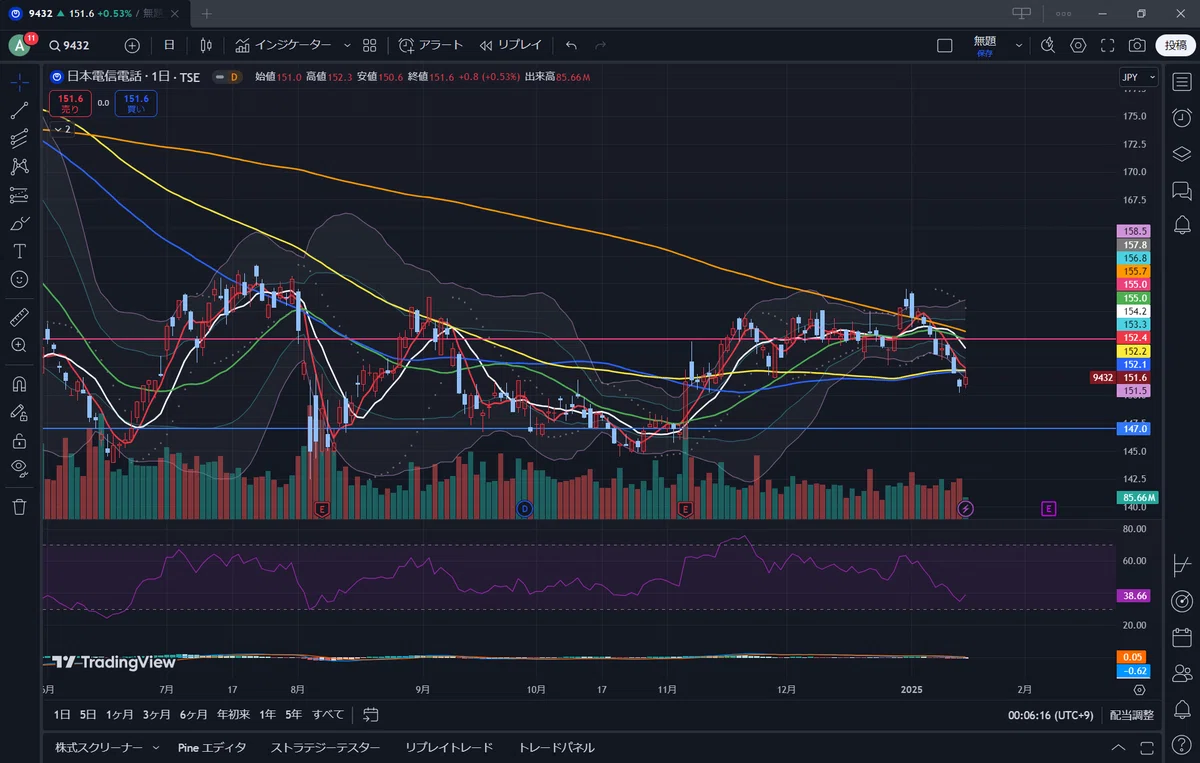Open the compare or add symbol button

point(132,45)
